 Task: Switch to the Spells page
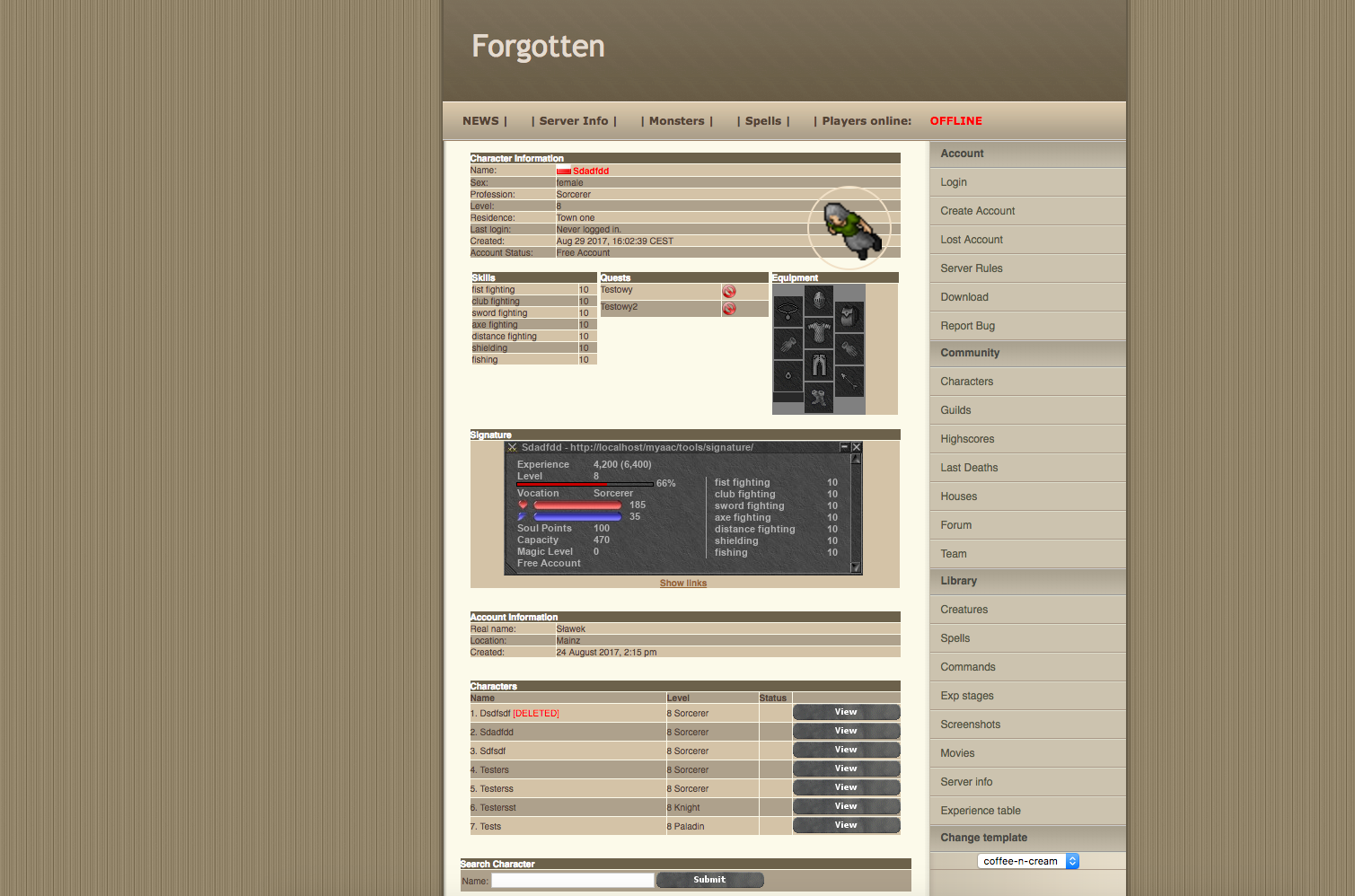click(x=763, y=121)
